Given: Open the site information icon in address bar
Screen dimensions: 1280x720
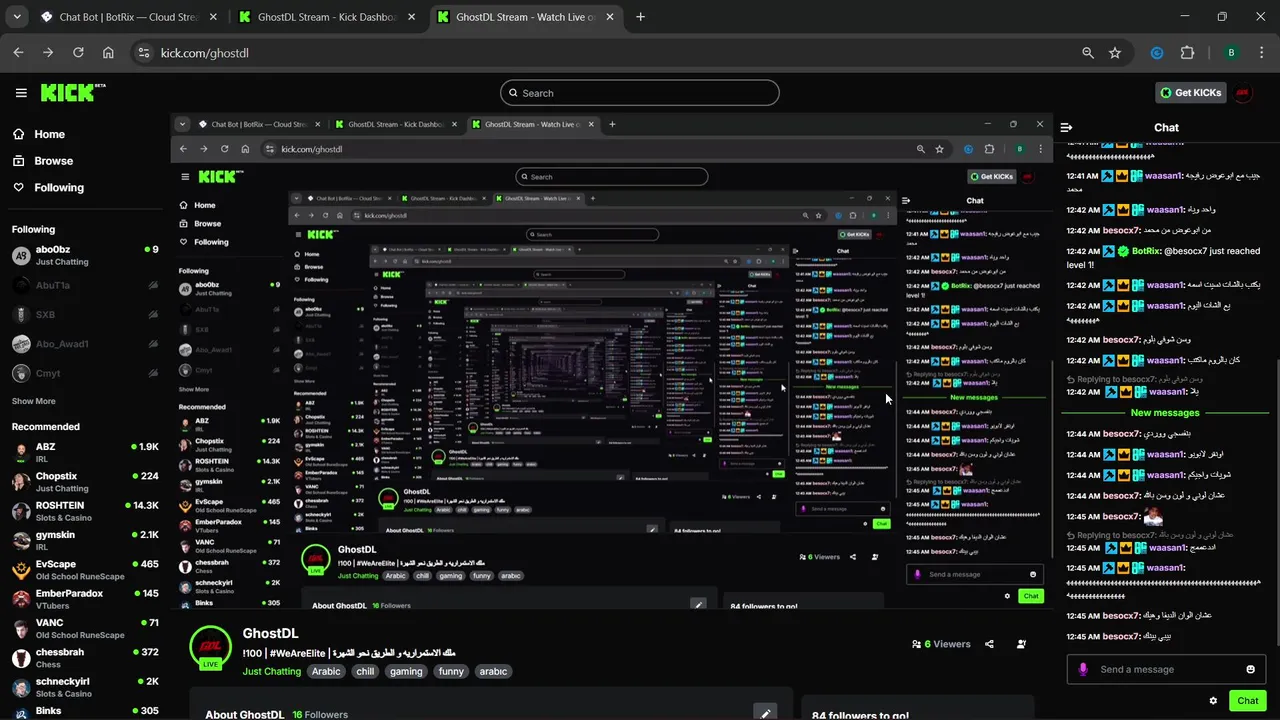Looking at the screenshot, I should coord(143,53).
